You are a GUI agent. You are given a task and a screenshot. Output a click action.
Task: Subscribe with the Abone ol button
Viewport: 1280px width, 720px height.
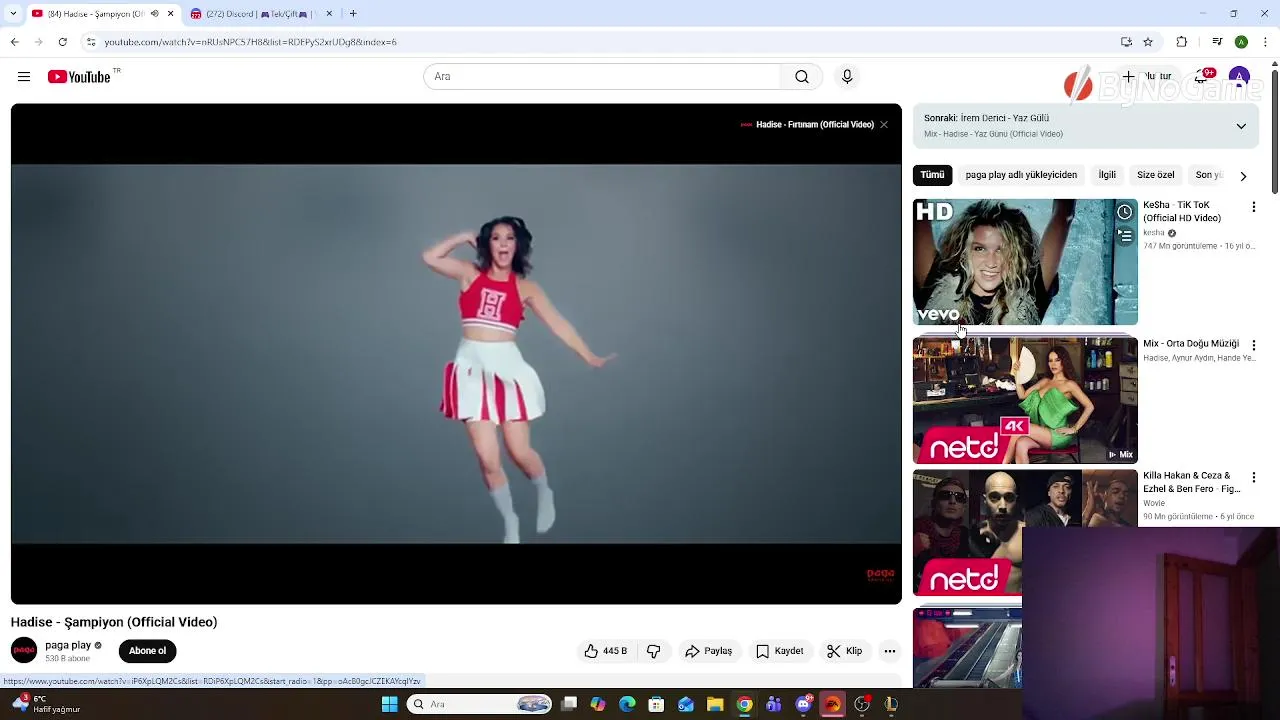pyautogui.click(x=147, y=651)
